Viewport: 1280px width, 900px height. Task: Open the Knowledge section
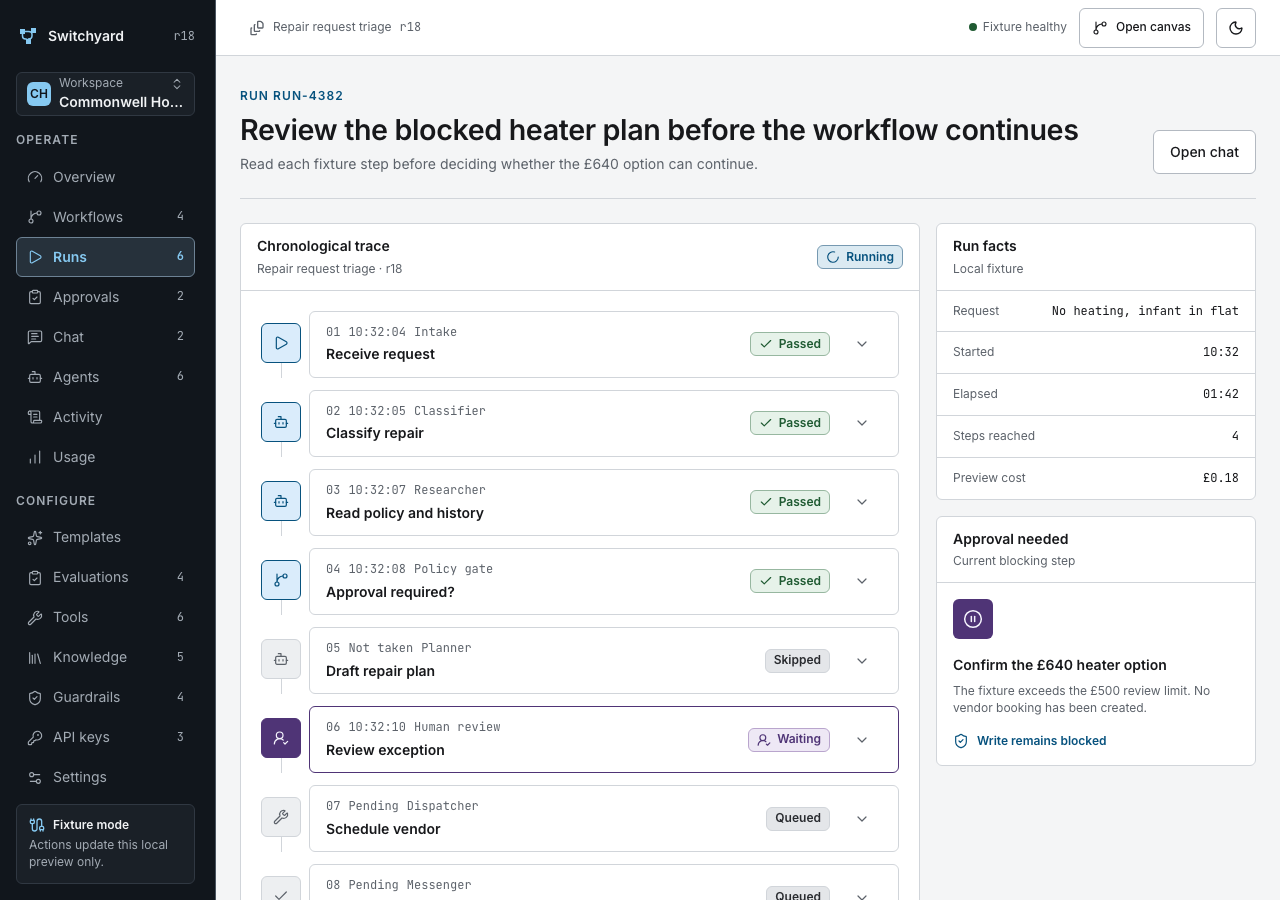pyautogui.click(x=105, y=657)
